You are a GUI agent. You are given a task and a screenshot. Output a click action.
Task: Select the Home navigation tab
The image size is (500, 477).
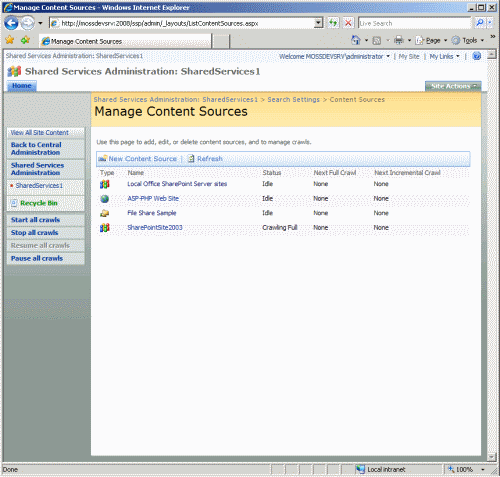[22, 86]
